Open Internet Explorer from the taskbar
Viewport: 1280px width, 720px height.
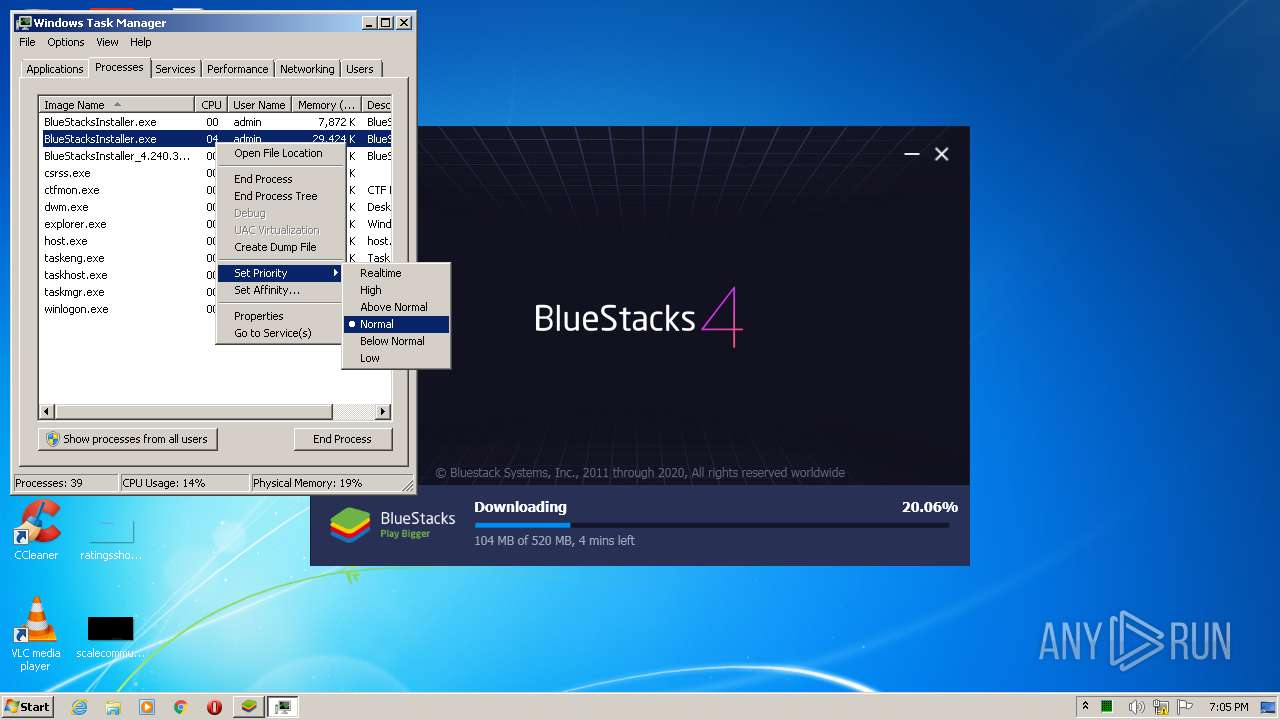(x=80, y=707)
